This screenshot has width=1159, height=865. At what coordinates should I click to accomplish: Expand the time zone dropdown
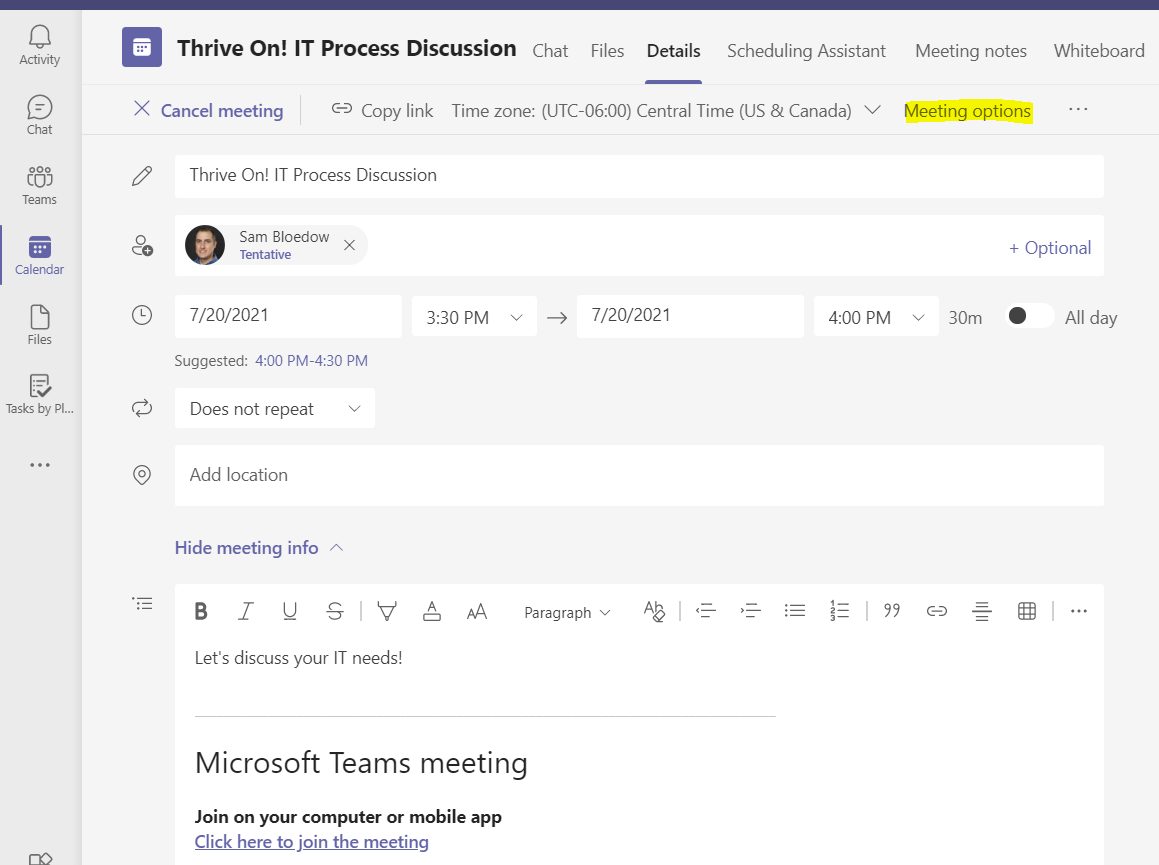872,110
